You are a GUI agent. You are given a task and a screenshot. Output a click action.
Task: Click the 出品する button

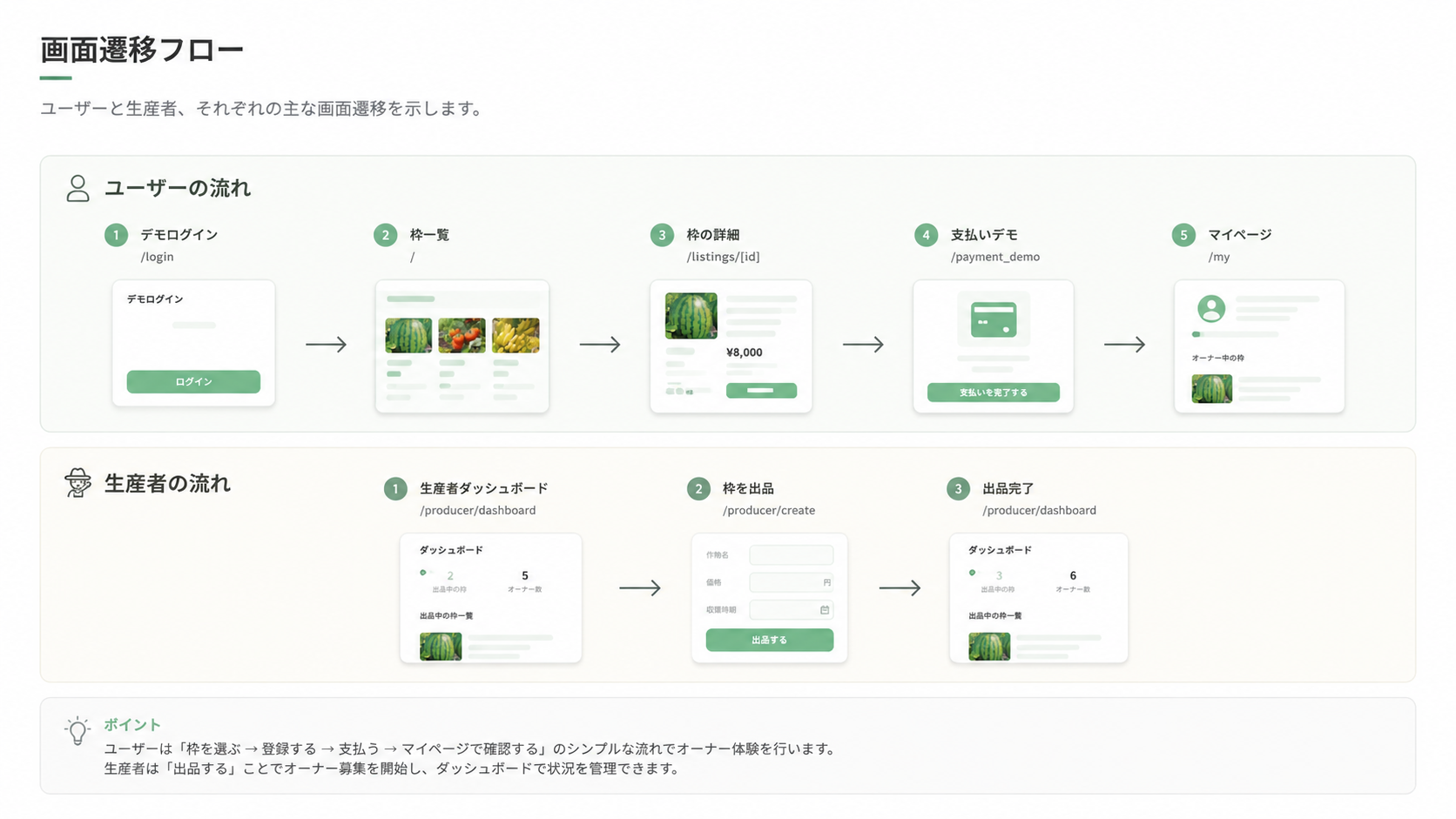(x=770, y=640)
